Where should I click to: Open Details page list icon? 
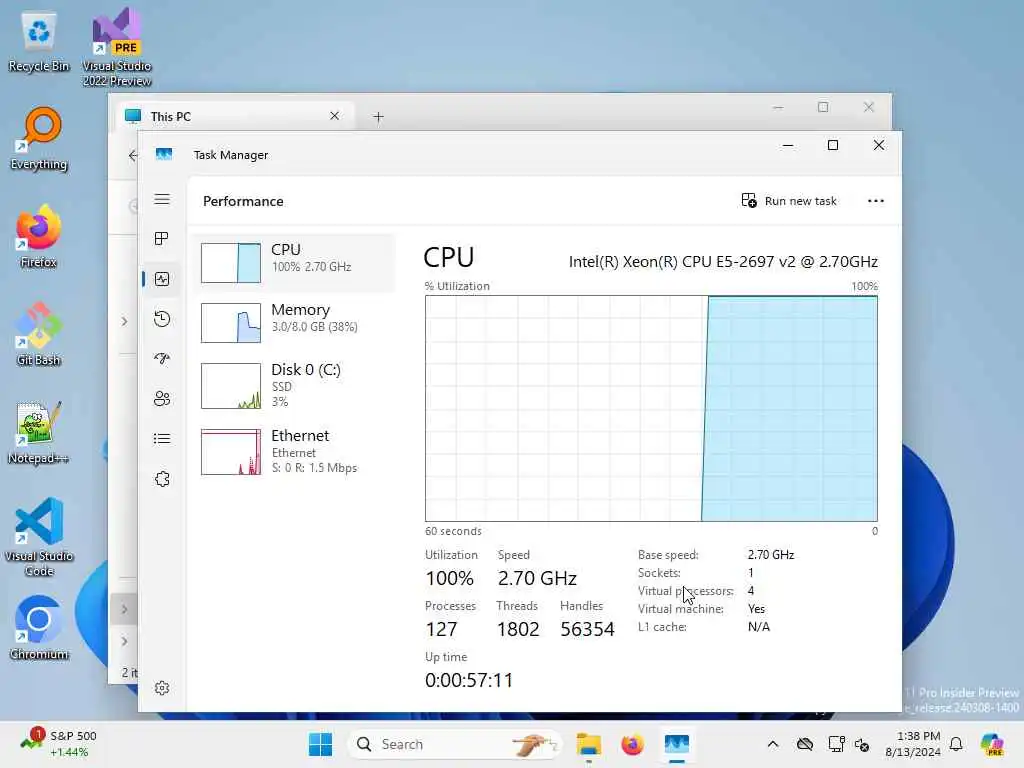pos(162,438)
